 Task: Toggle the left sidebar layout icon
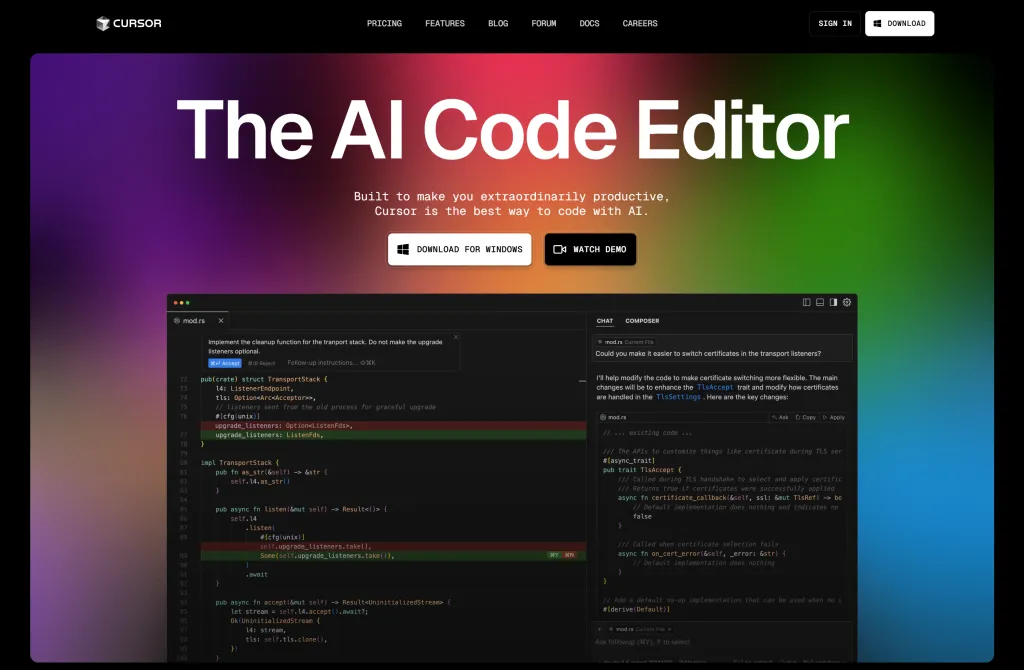point(807,302)
